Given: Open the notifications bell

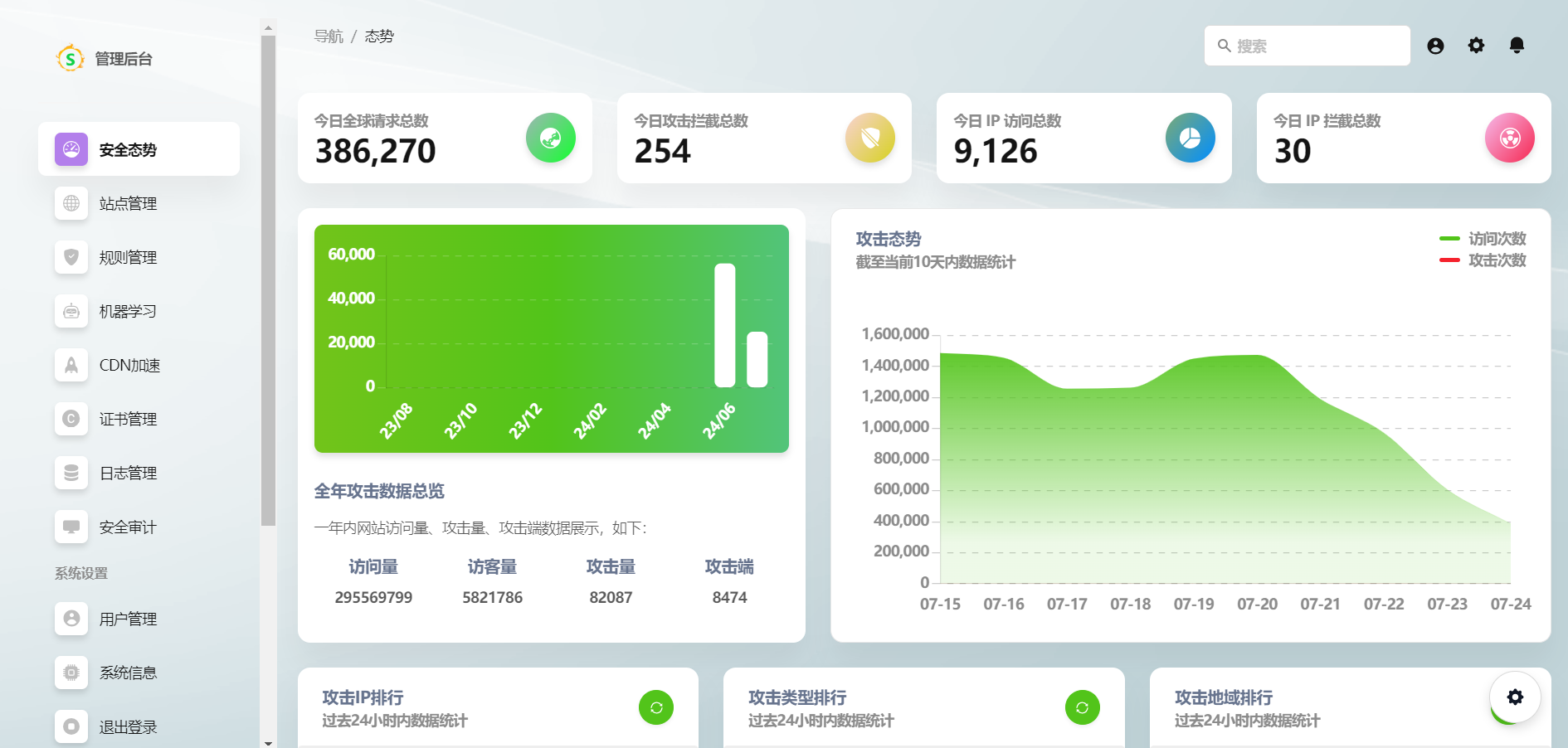Looking at the screenshot, I should 1517,46.
